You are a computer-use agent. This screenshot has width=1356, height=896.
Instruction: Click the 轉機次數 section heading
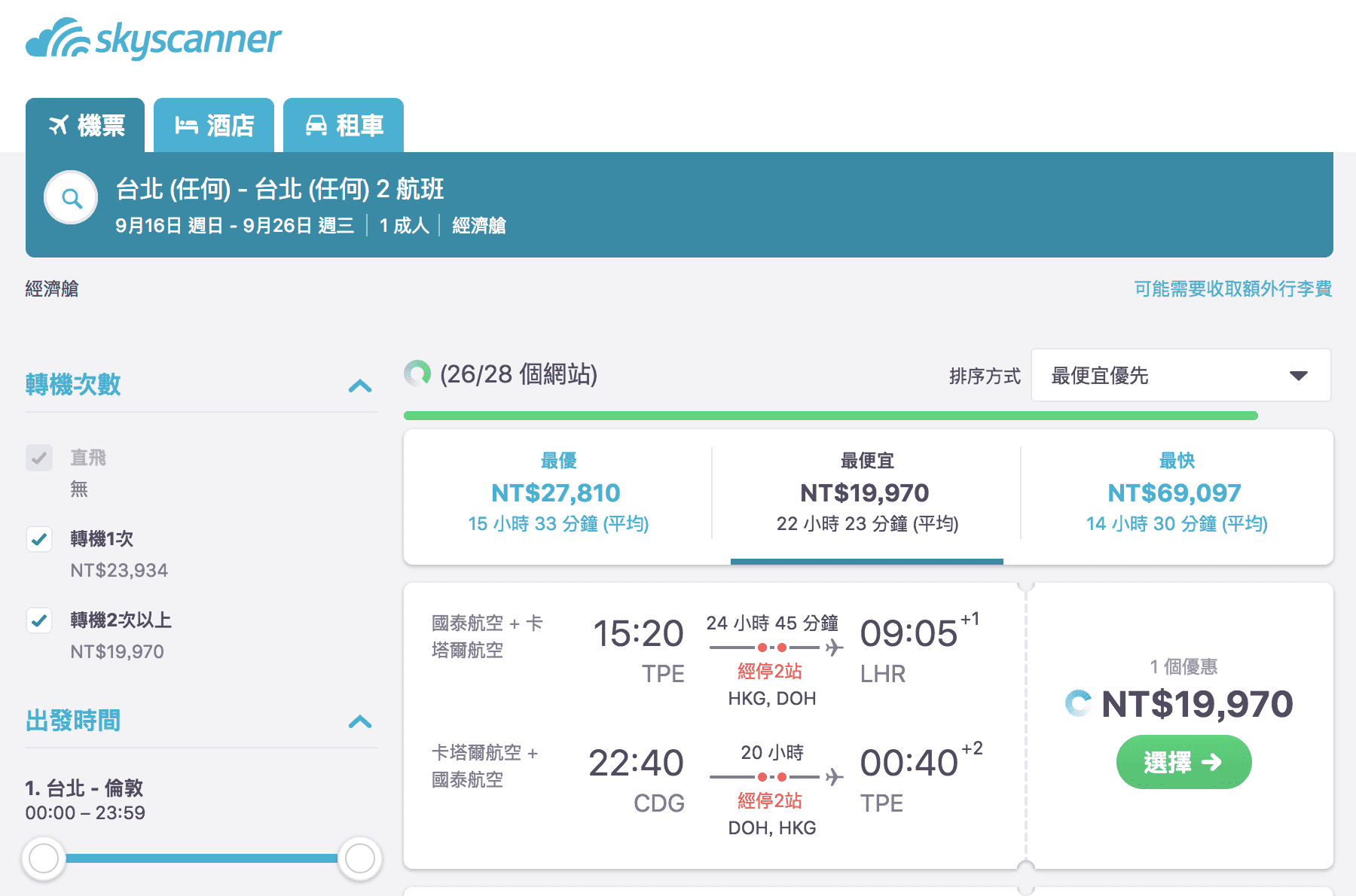point(73,385)
